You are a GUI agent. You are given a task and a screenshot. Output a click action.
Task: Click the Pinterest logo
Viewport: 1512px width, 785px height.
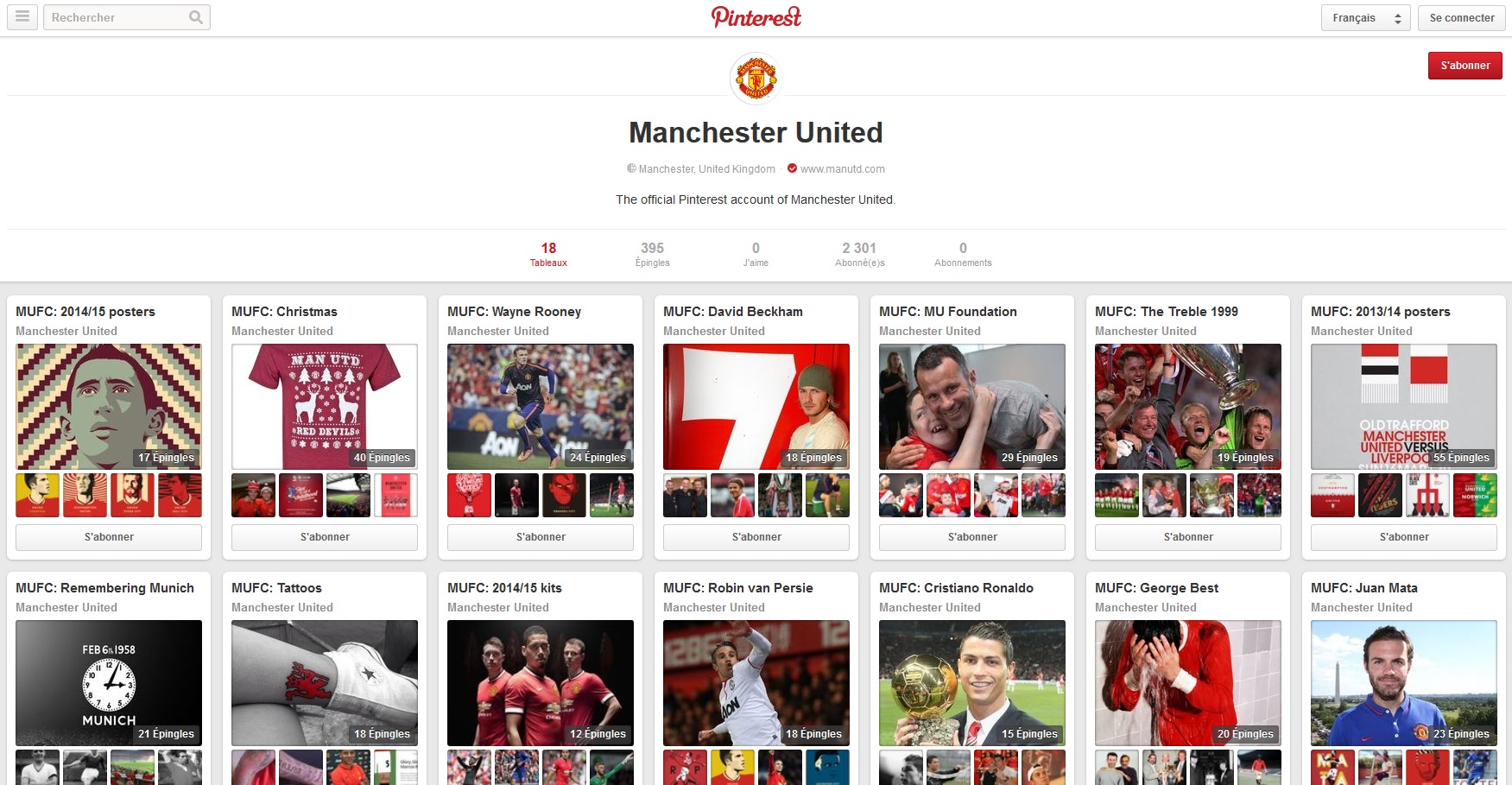[x=756, y=17]
